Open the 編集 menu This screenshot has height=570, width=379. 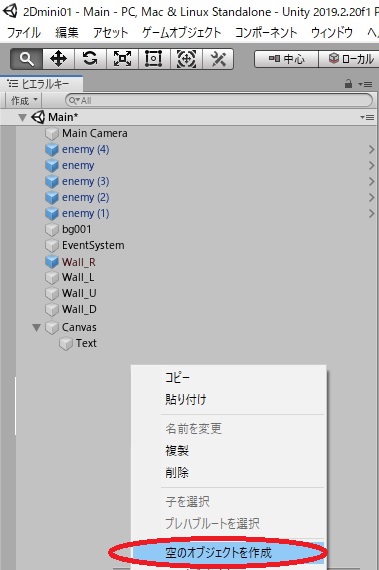click(66, 33)
